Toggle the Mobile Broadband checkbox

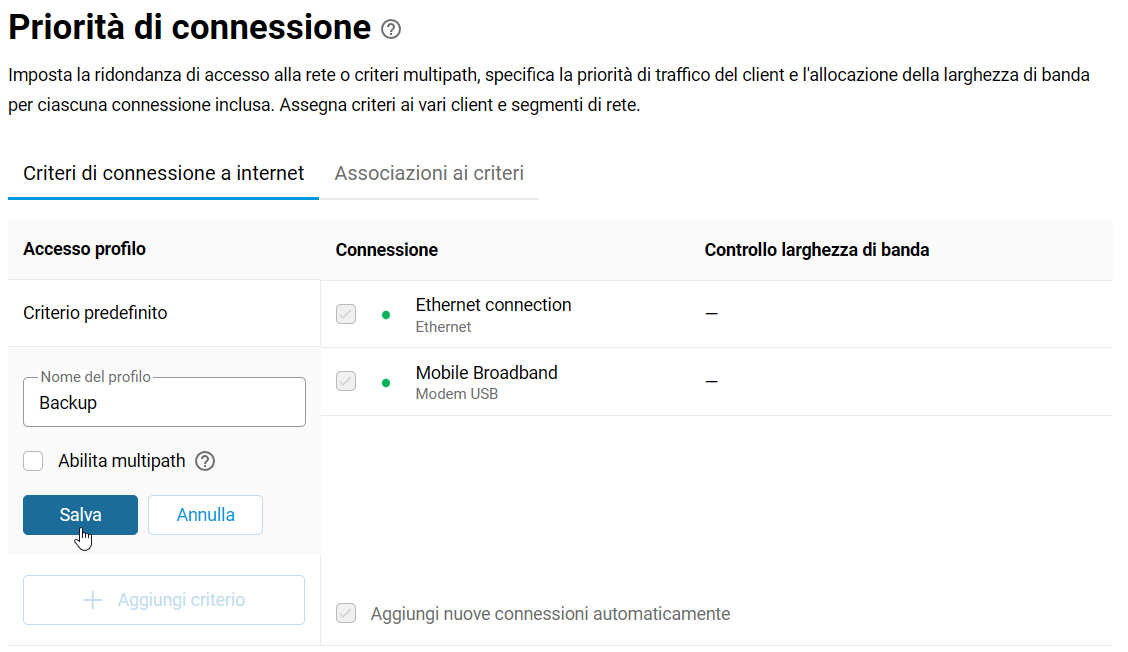click(x=346, y=381)
